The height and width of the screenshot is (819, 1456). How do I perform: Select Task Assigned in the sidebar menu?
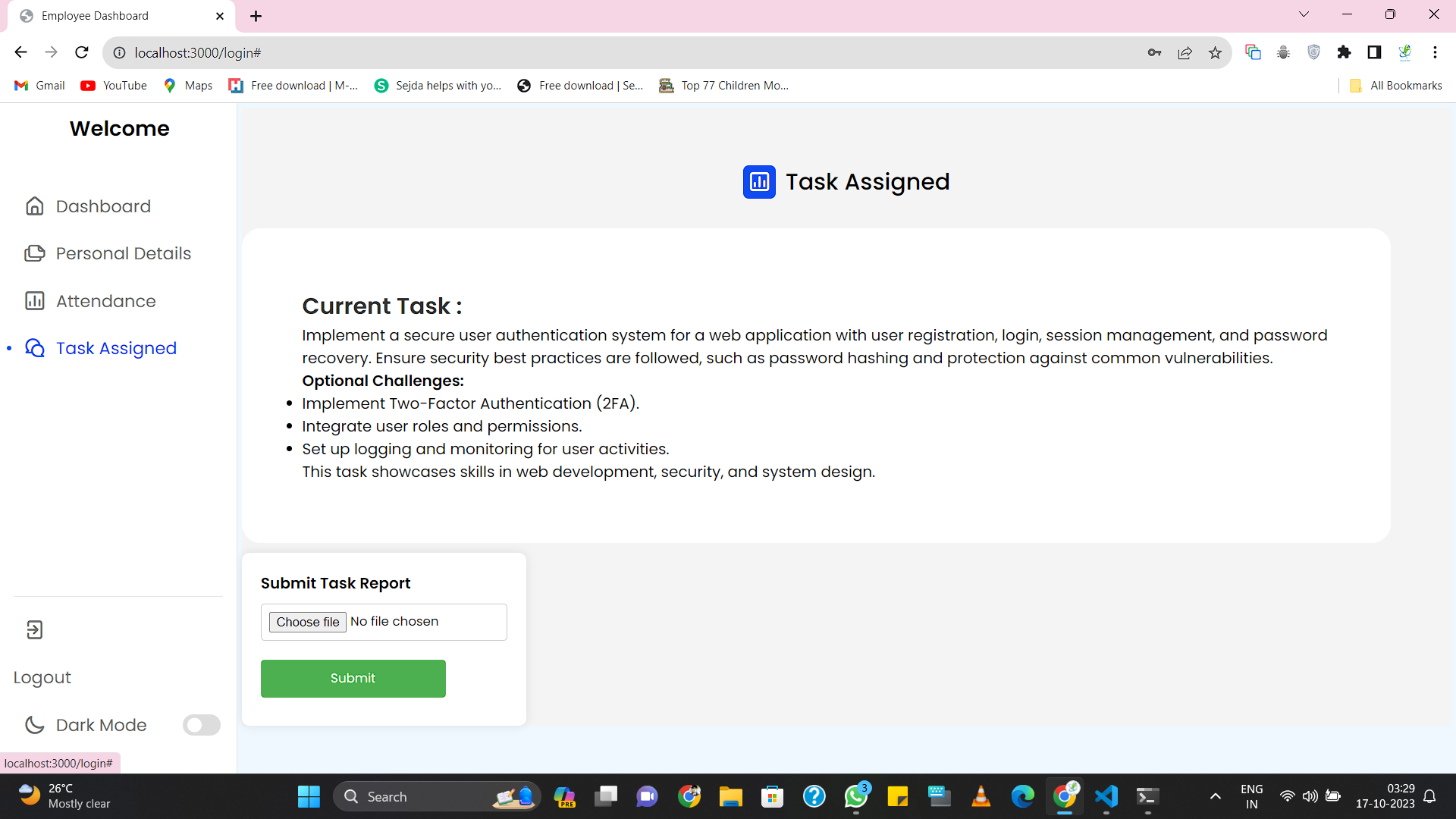point(116,348)
